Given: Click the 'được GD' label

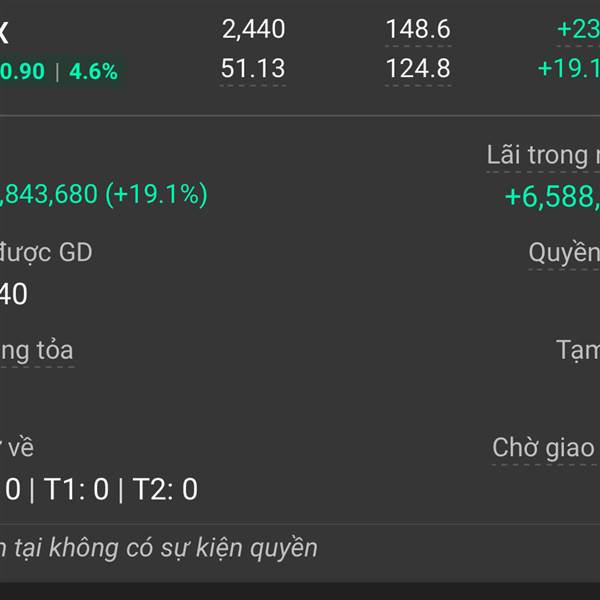Looking at the screenshot, I should [46, 253].
